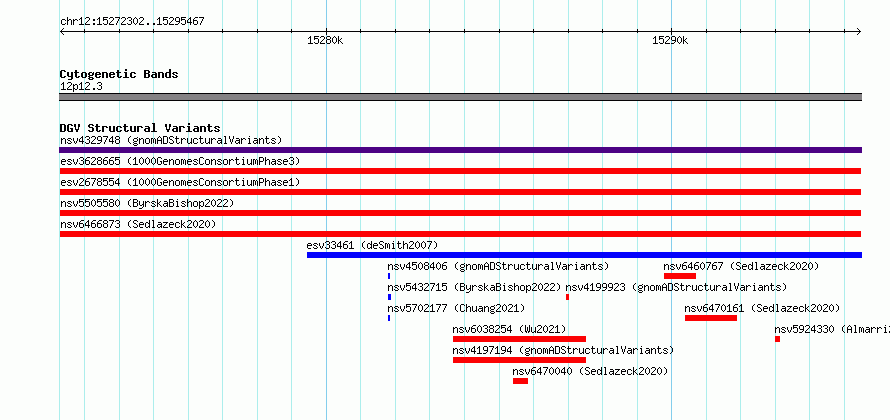
Task: Open nsv4508406 gnomADStructuralVariants label
Action: click(498, 266)
